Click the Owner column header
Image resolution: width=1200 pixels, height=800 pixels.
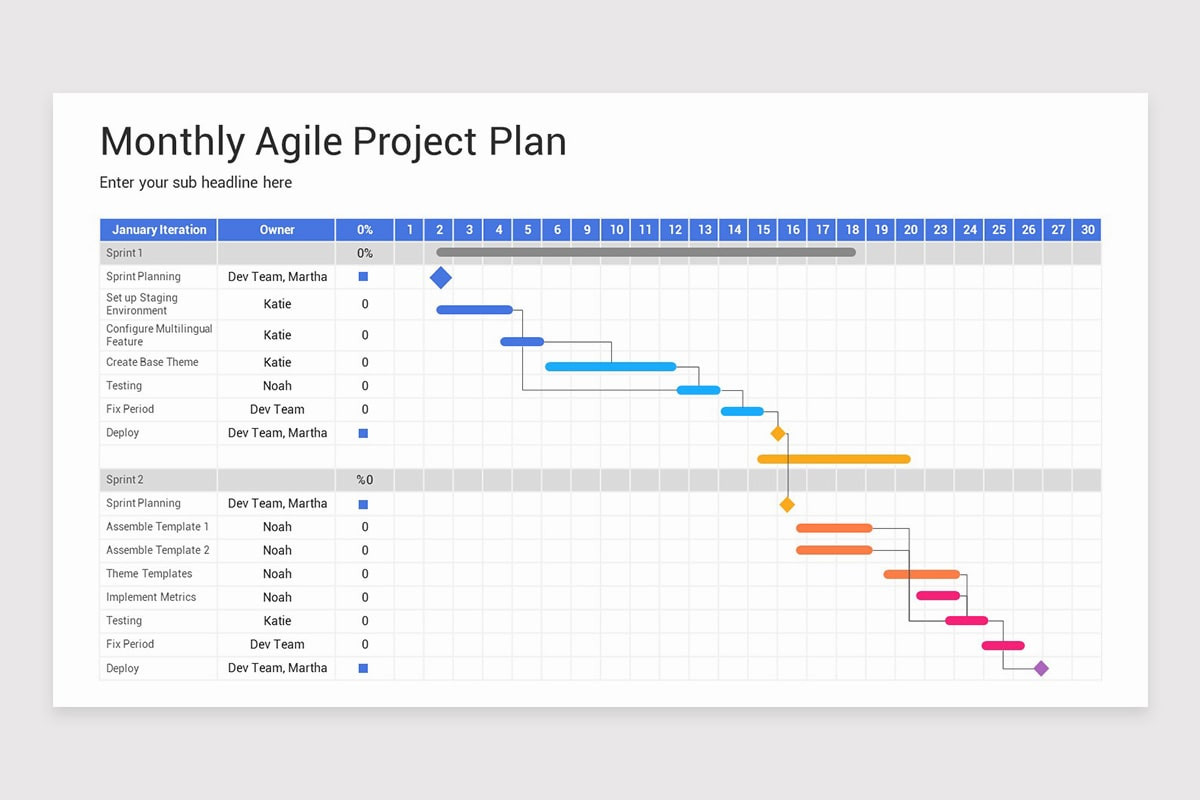[277, 230]
